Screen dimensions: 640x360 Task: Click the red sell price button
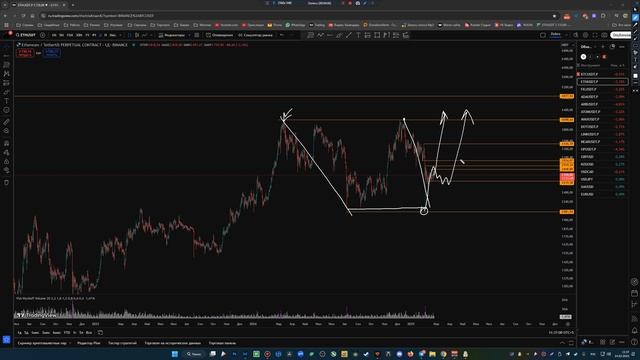25,53
